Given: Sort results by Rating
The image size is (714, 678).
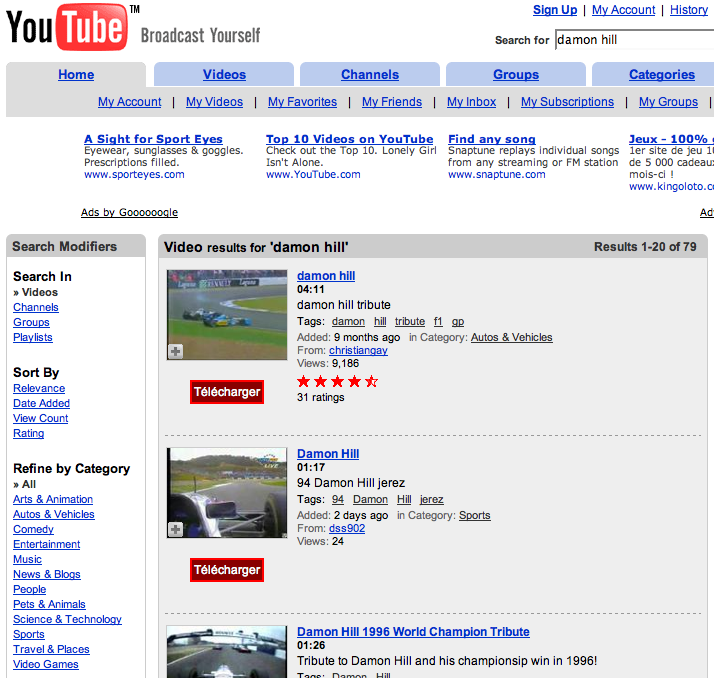Looking at the screenshot, I should 28,433.
